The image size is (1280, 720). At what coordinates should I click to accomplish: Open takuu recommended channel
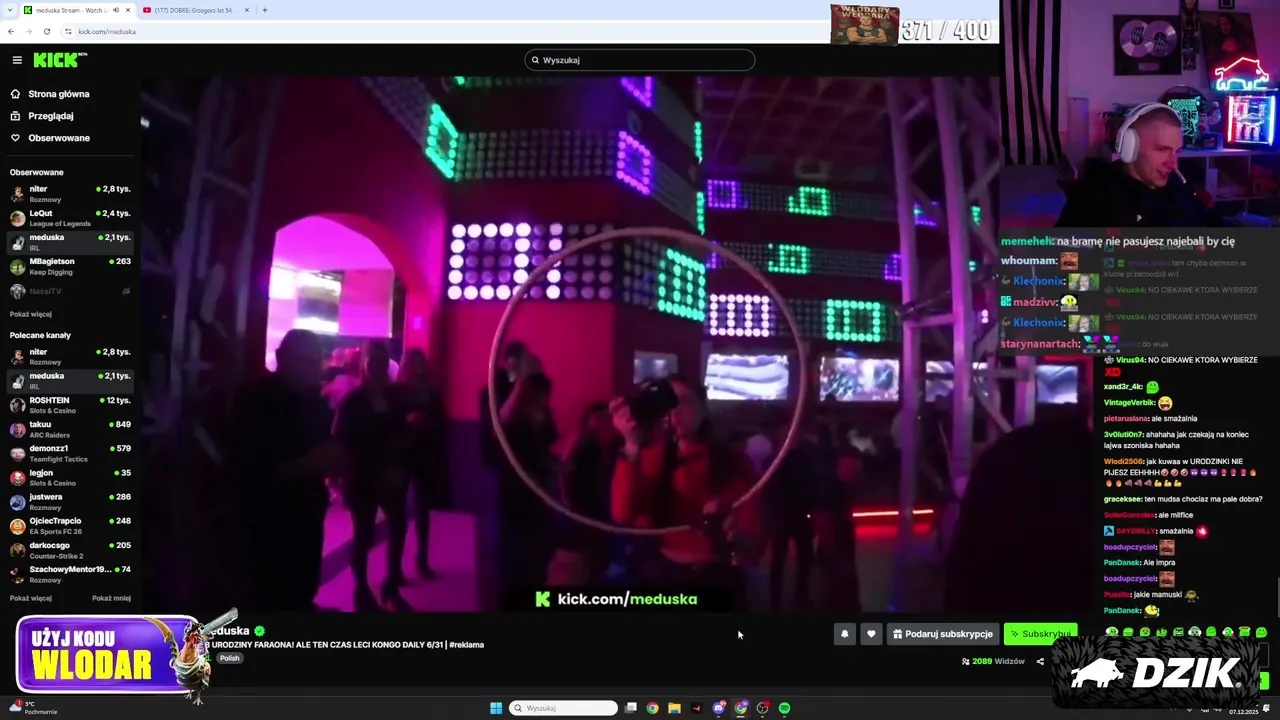[x=70, y=428]
